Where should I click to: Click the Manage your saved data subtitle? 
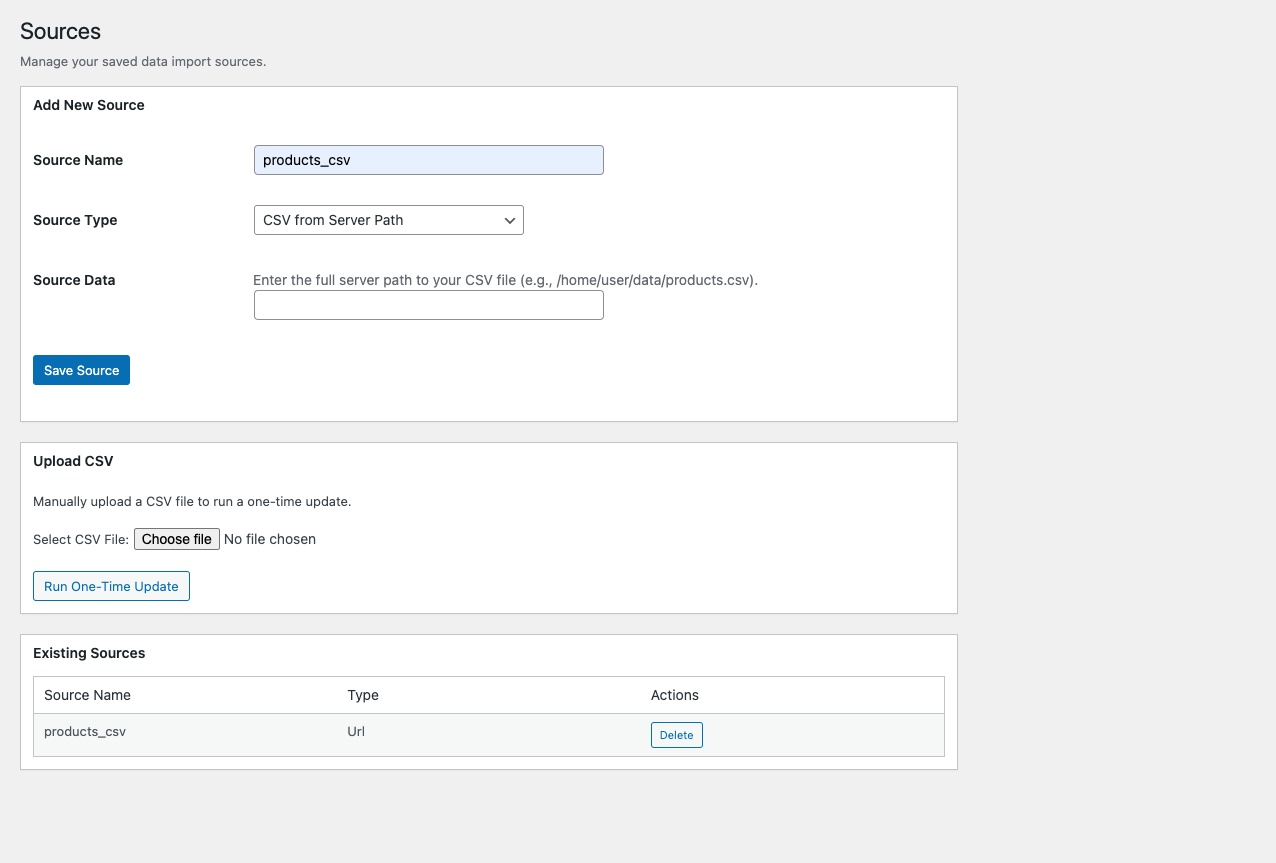click(143, 61)
